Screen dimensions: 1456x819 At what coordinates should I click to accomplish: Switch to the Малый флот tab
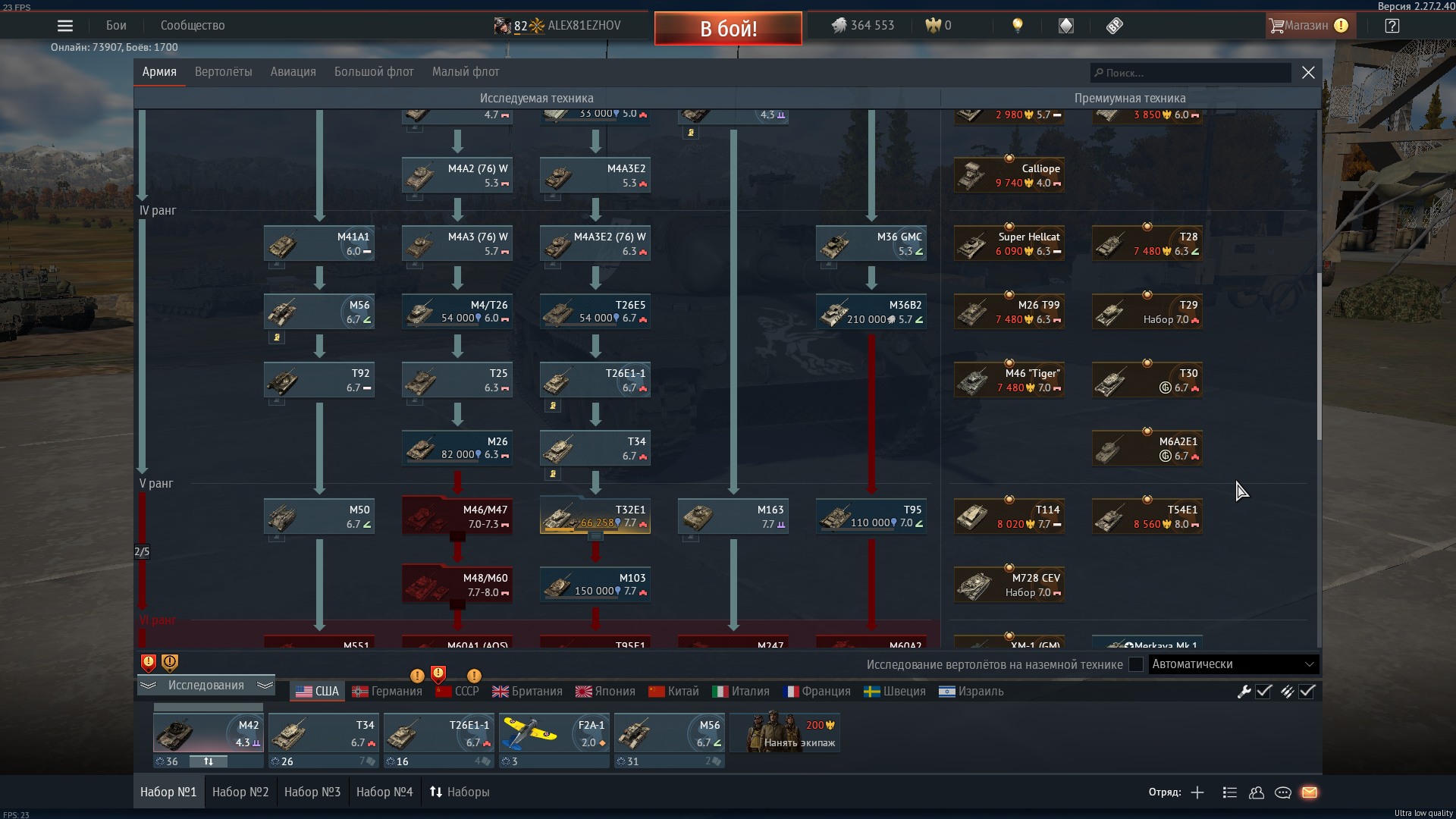(466, 72)
